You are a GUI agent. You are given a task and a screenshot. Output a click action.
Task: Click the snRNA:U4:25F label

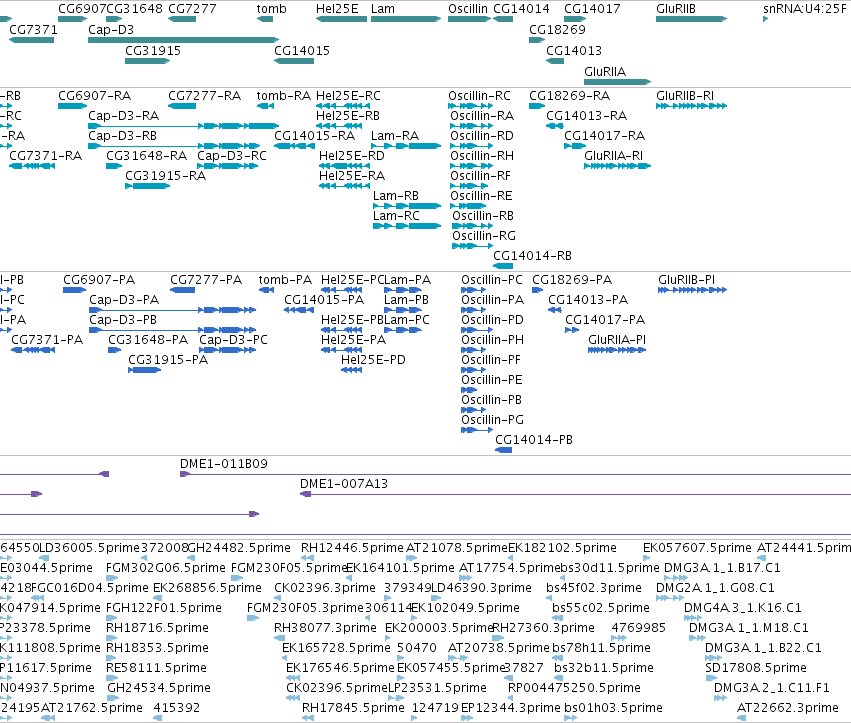pyautogui.click(x=804, y=9)
